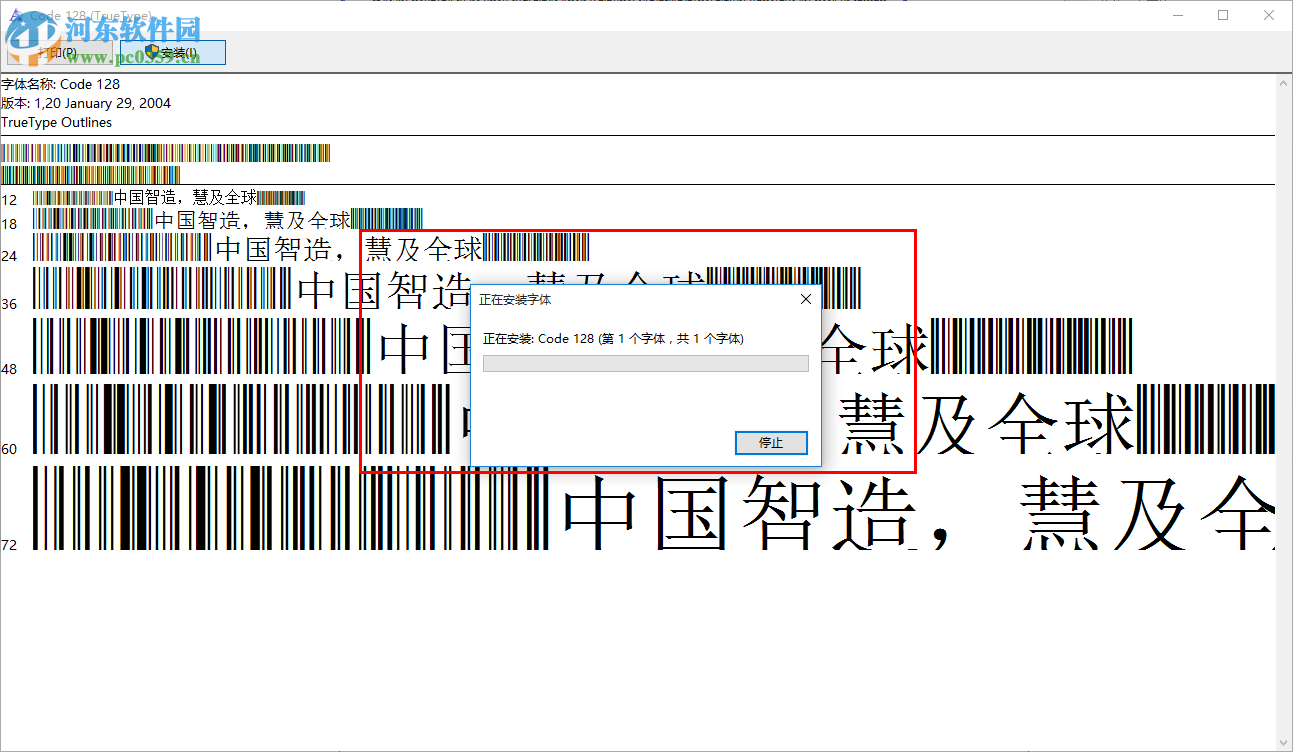Screen dimensions: 1293x752
Task: Close the 正在安装字体 dialog with its X
Action: (x=806, y=298)
